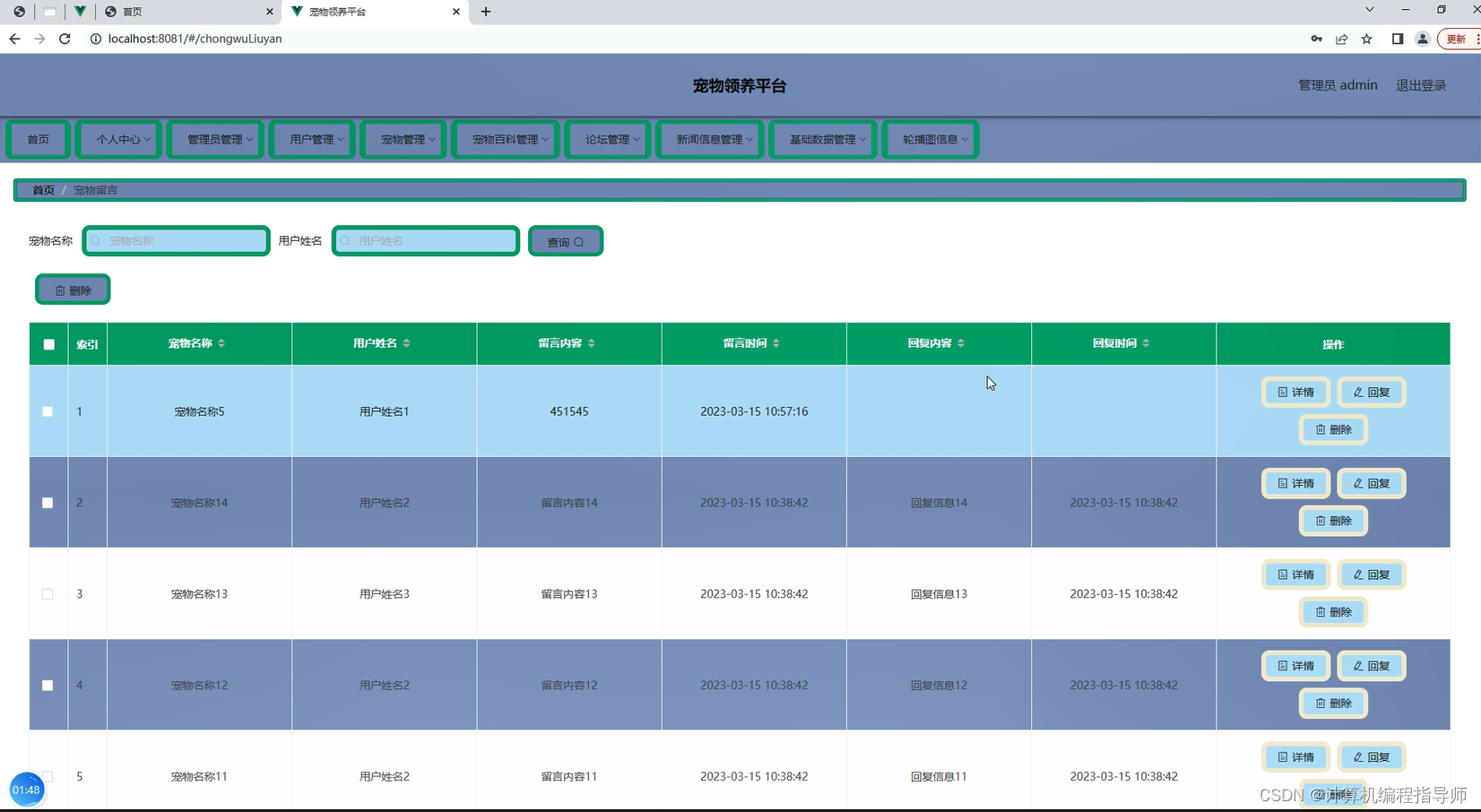
Task: Sort by 留言时间 column sort arrows
Action: click(x=776, y=343)
